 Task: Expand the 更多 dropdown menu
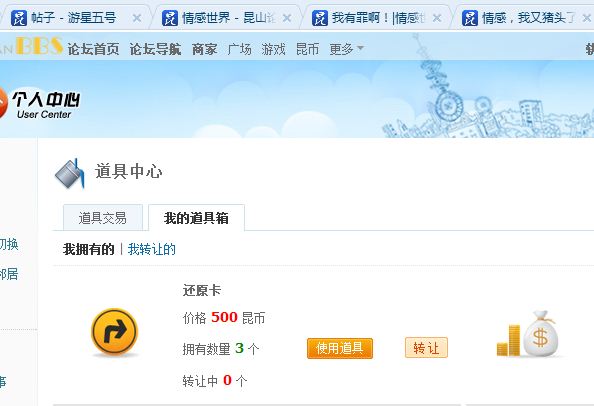tap(346, 49)
